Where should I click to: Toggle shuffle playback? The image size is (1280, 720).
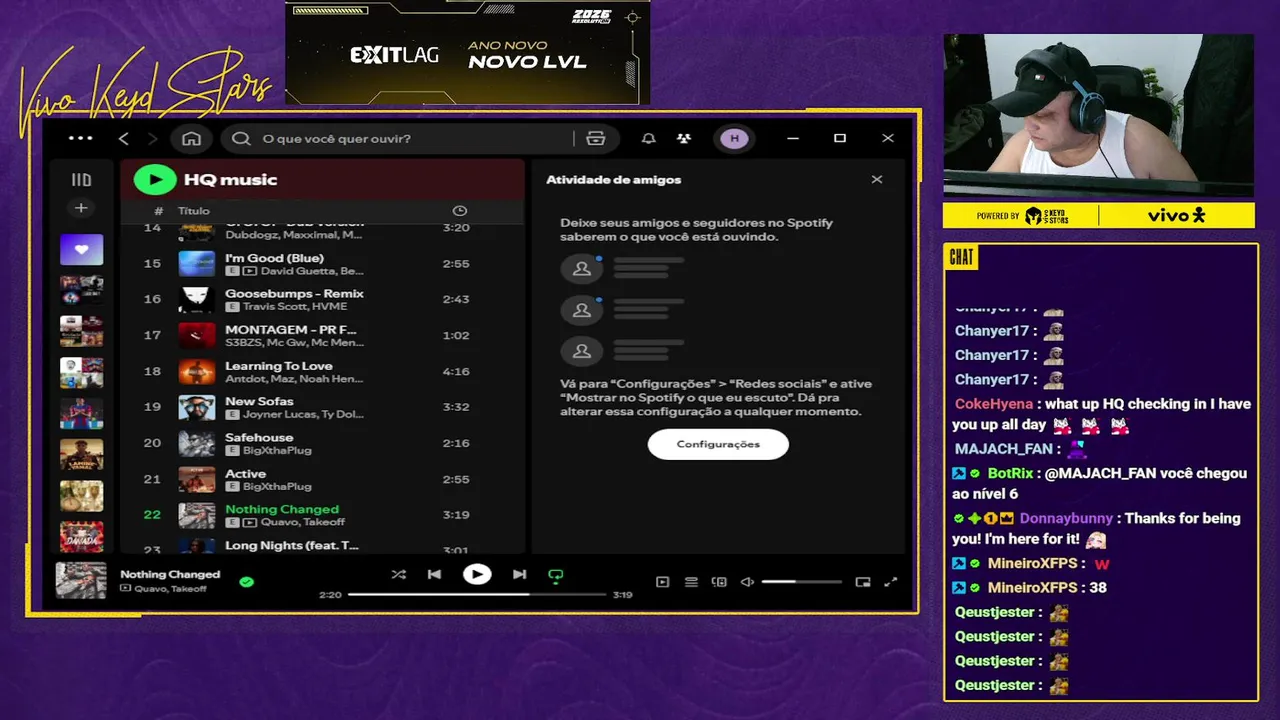[398, 575]
